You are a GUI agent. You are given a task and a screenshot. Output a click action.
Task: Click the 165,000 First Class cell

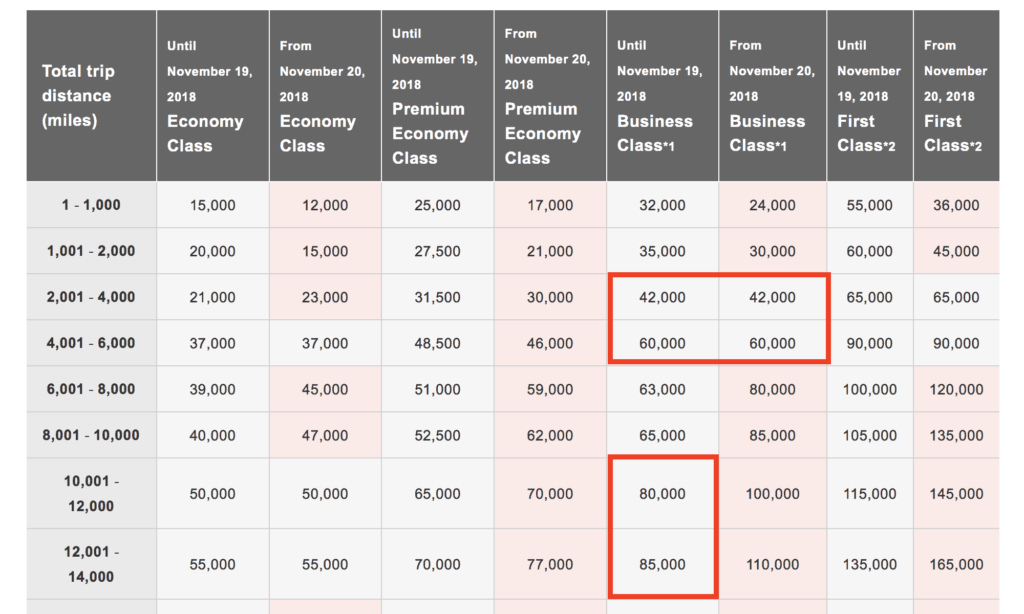pyautogui.click(x=956, y=564)
